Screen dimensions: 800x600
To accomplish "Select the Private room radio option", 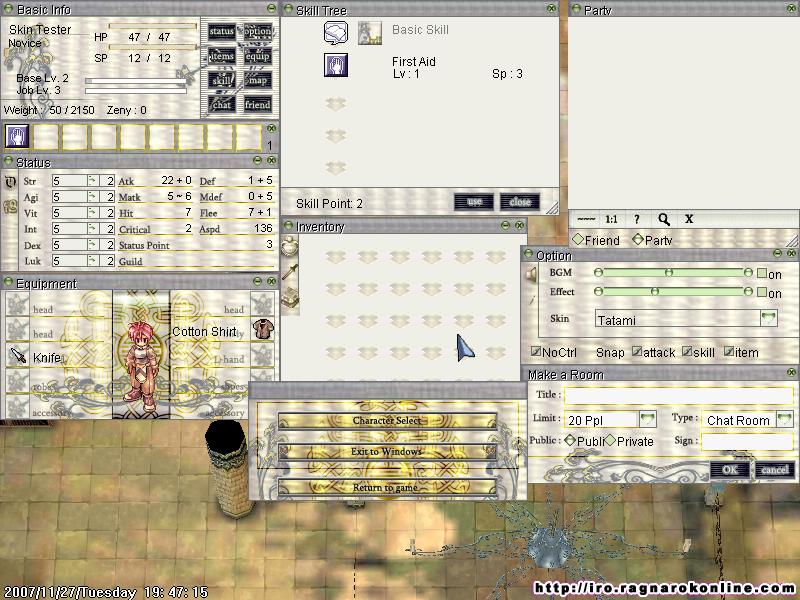I will (x=610, y=440).
